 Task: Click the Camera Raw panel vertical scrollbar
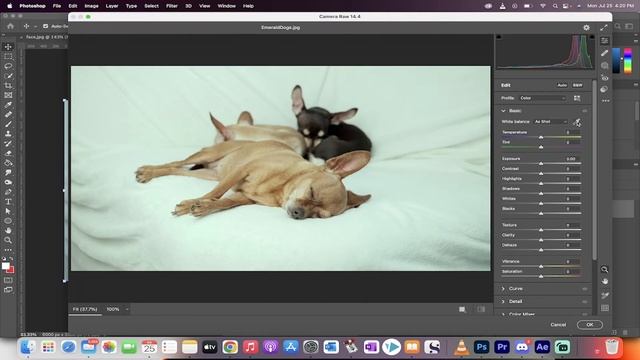(594, 169)
